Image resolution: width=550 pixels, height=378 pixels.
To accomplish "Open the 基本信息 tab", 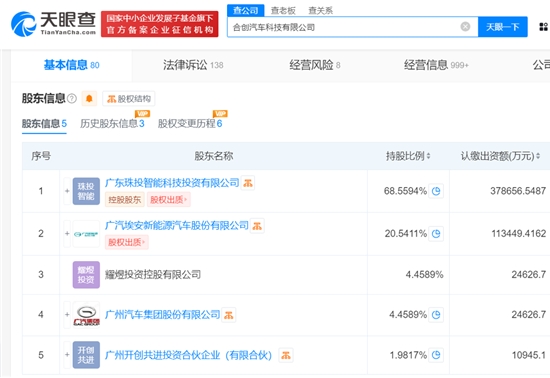I will [x=71, y=65].
